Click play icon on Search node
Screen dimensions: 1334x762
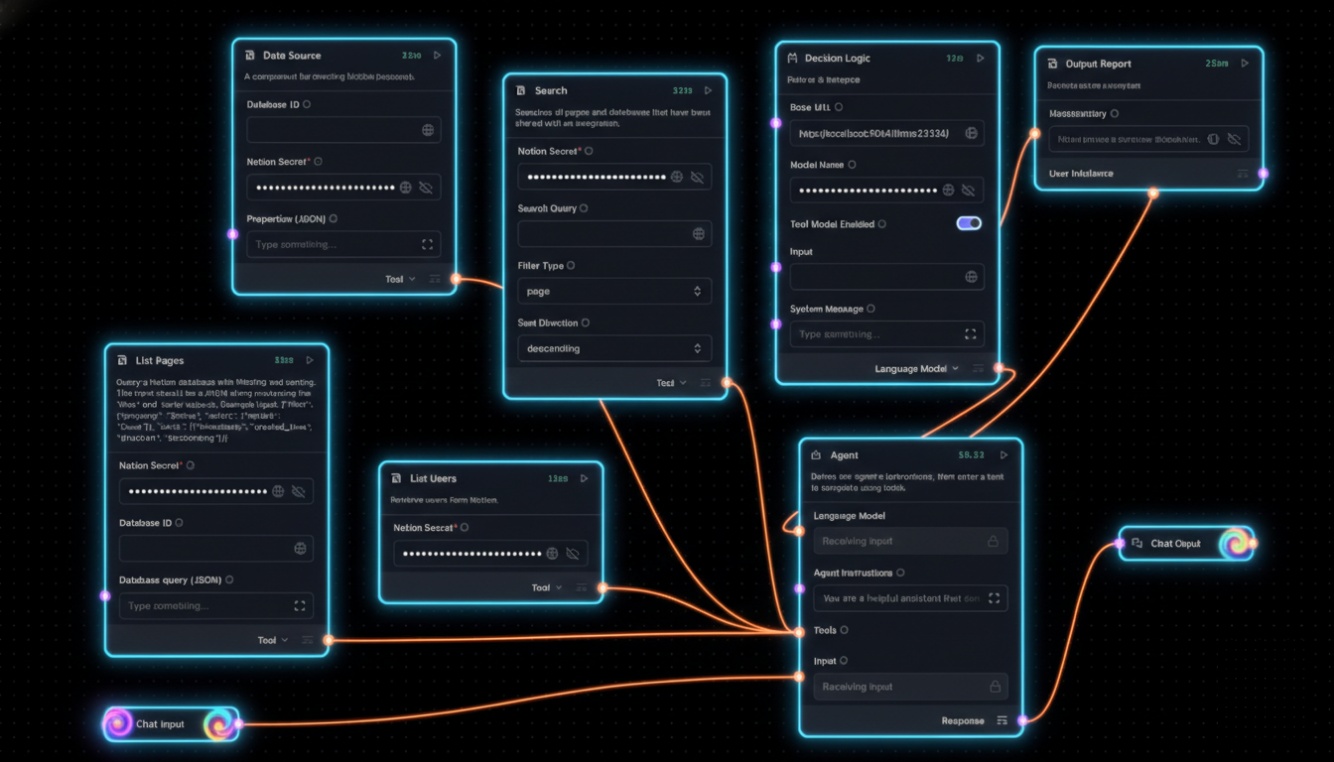point(708,90)
